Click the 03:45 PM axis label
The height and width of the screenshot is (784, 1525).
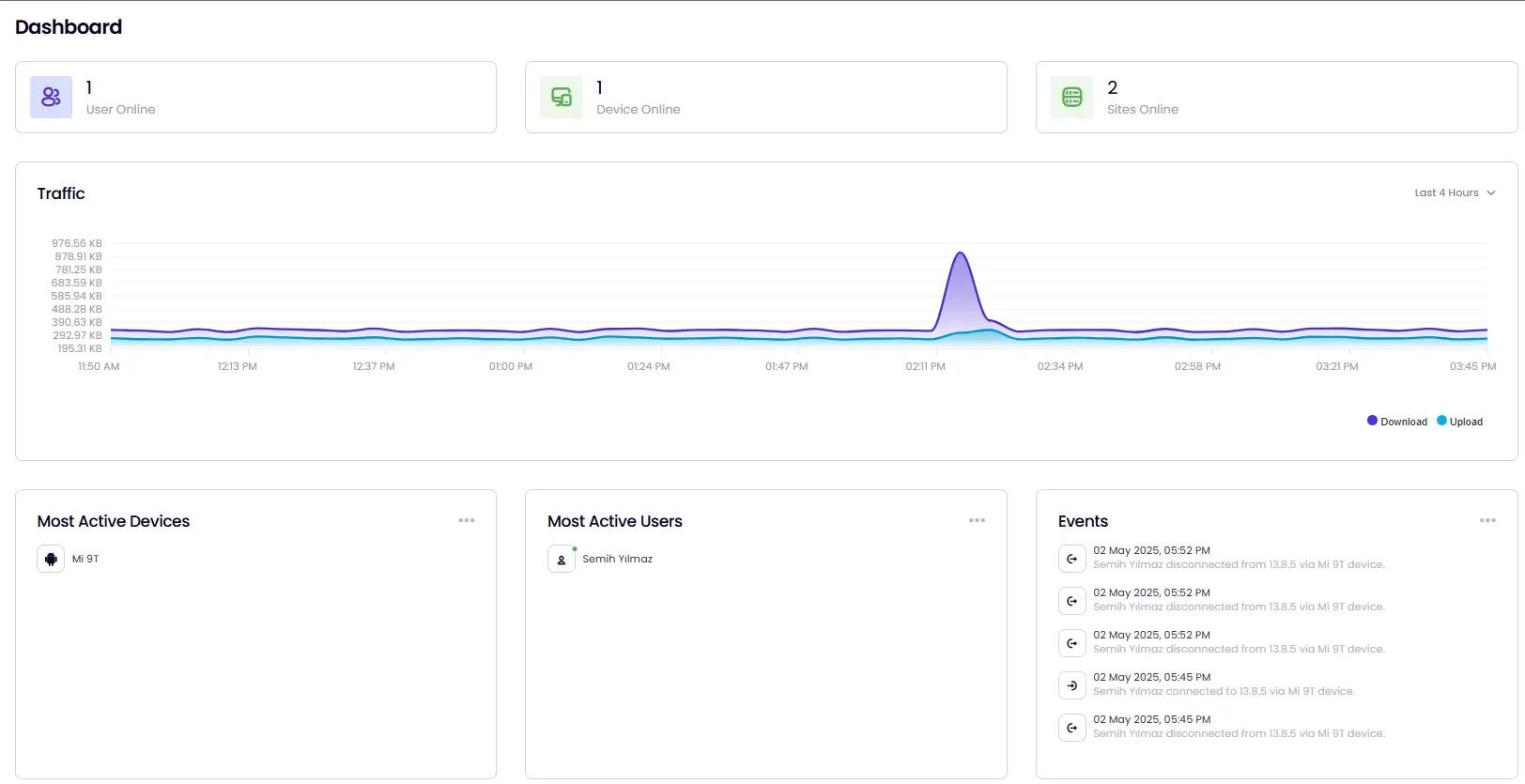(1472, 367)
